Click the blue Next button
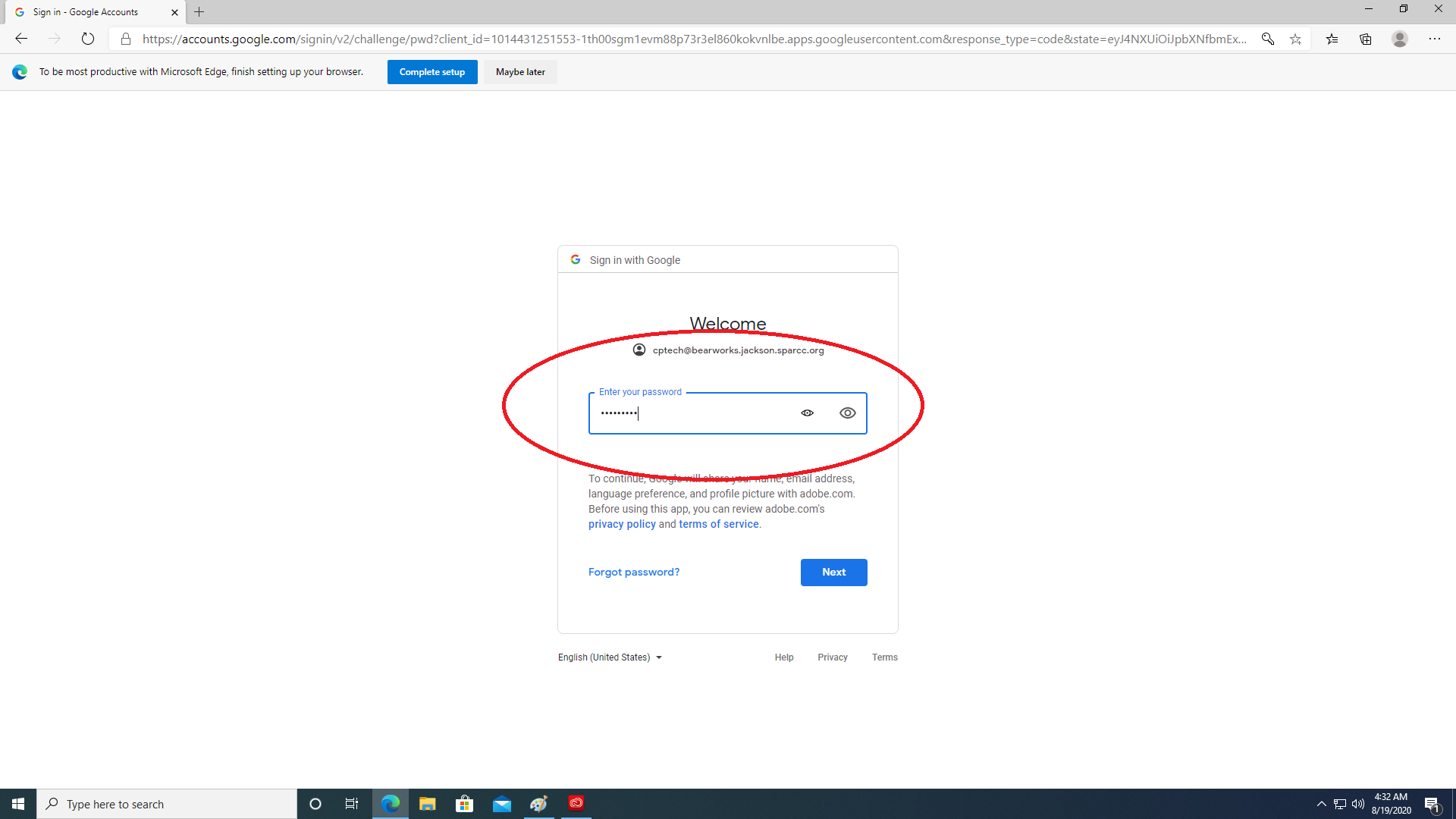 pyautogui.click(x=833, y=573)
